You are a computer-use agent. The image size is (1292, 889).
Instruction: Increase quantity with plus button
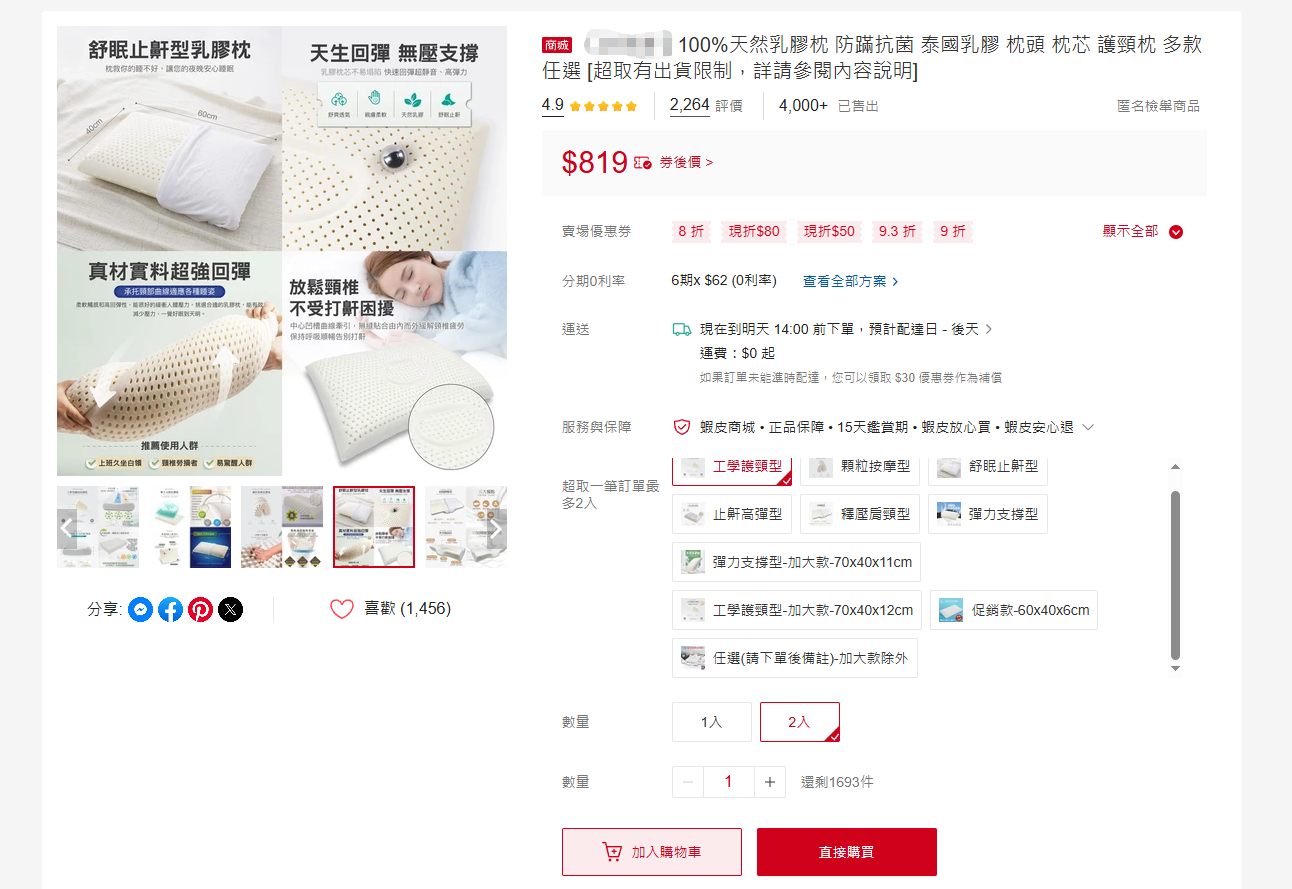[769, 782]
